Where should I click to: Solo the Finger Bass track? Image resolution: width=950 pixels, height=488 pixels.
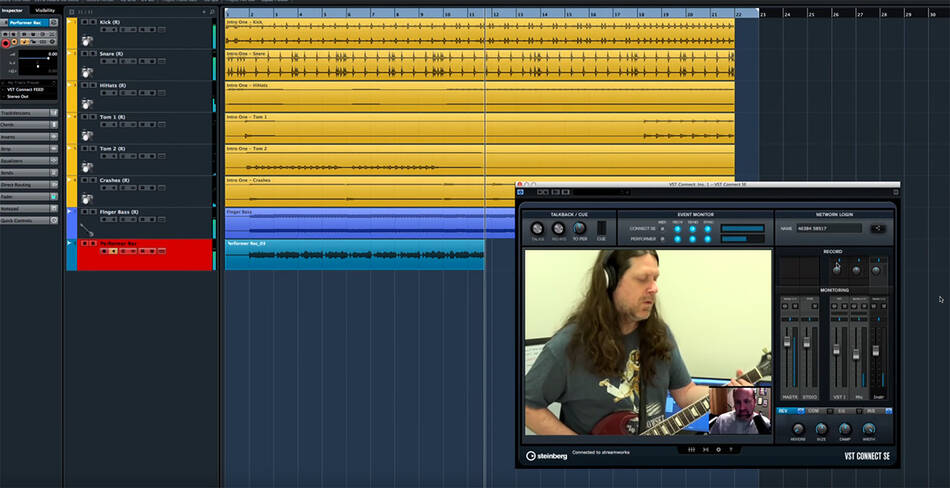(93, 212)
